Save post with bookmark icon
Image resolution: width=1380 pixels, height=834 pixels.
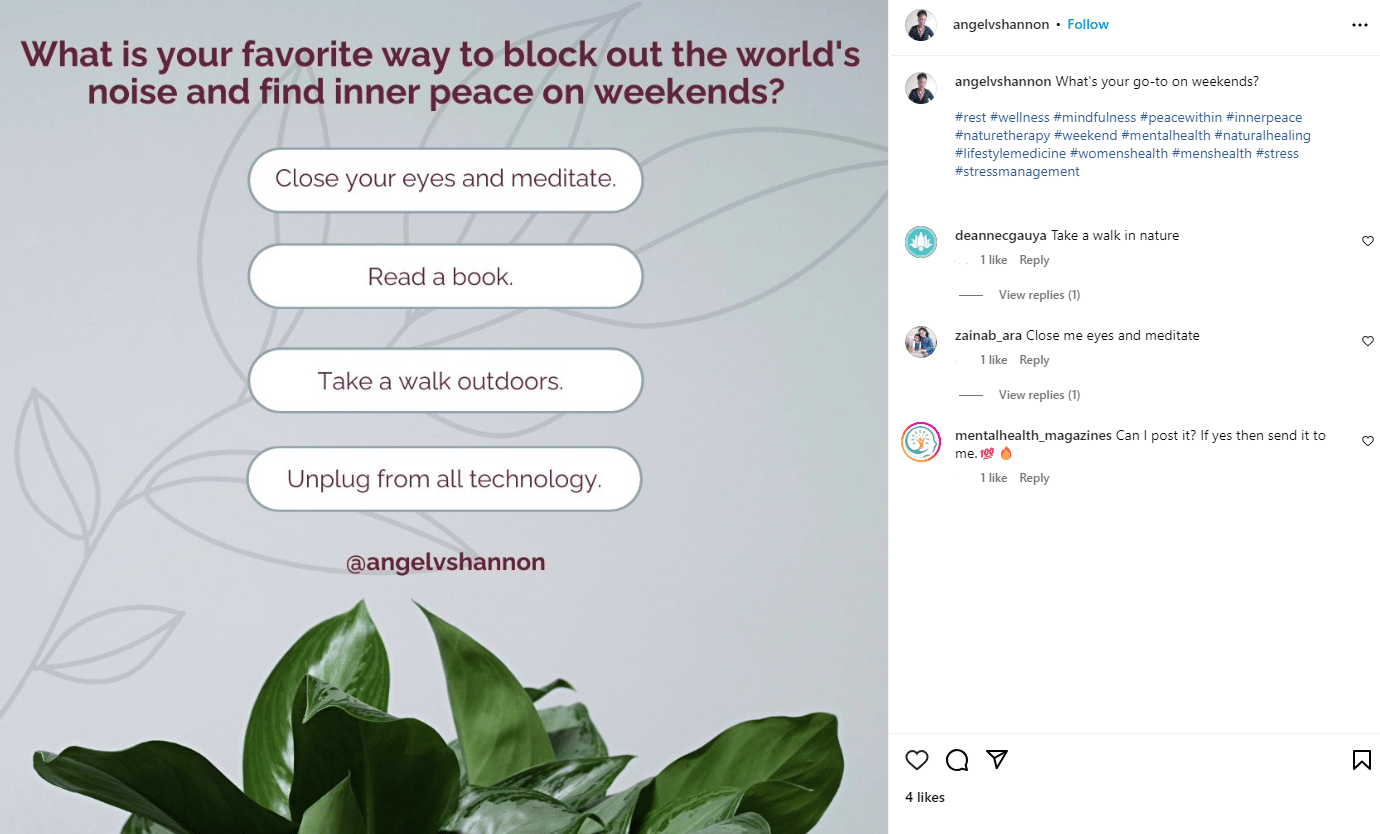pyautogui.click(x=1361, y=760)
